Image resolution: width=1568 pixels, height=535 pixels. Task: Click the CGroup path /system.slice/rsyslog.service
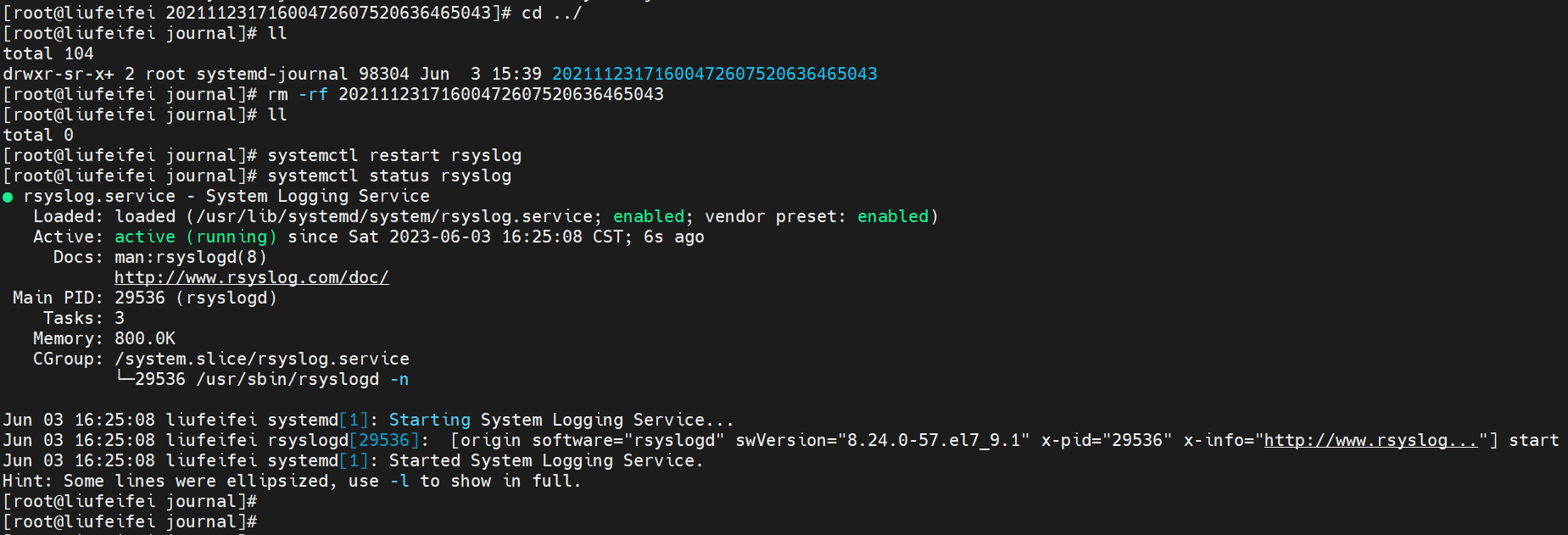(261, 359)
